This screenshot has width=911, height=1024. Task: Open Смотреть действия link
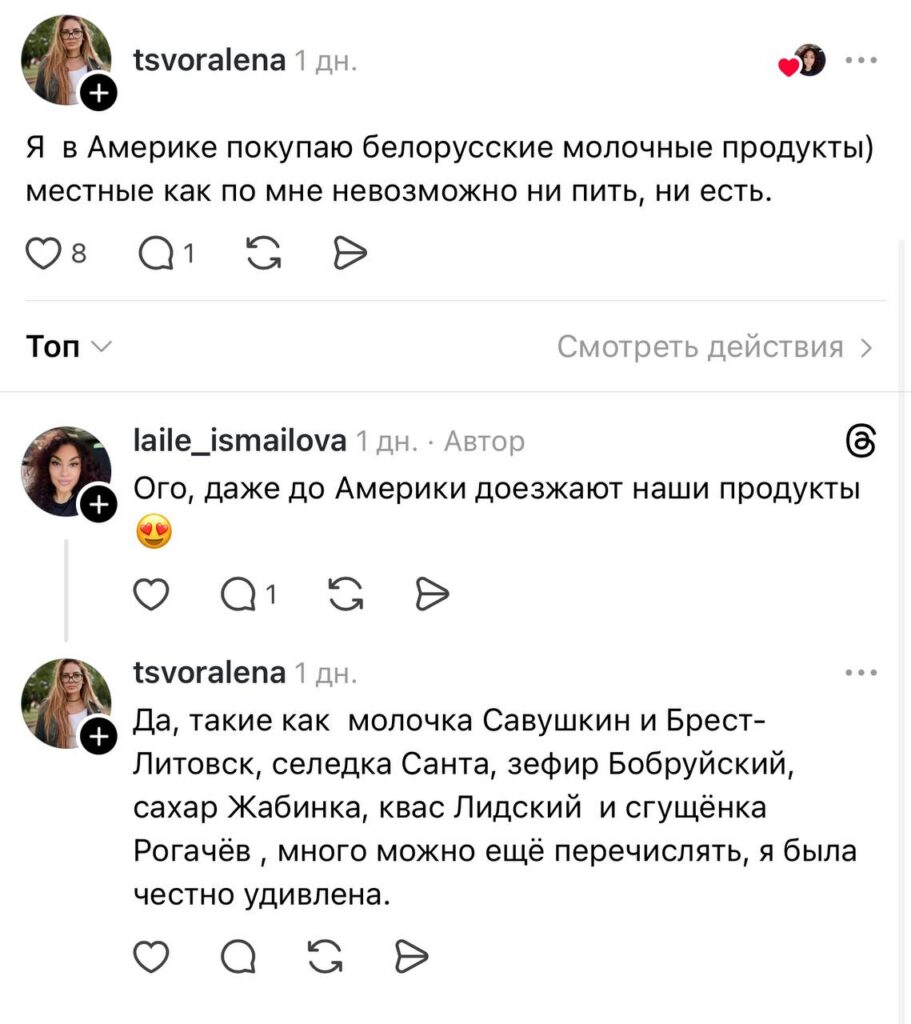(716, 347)
